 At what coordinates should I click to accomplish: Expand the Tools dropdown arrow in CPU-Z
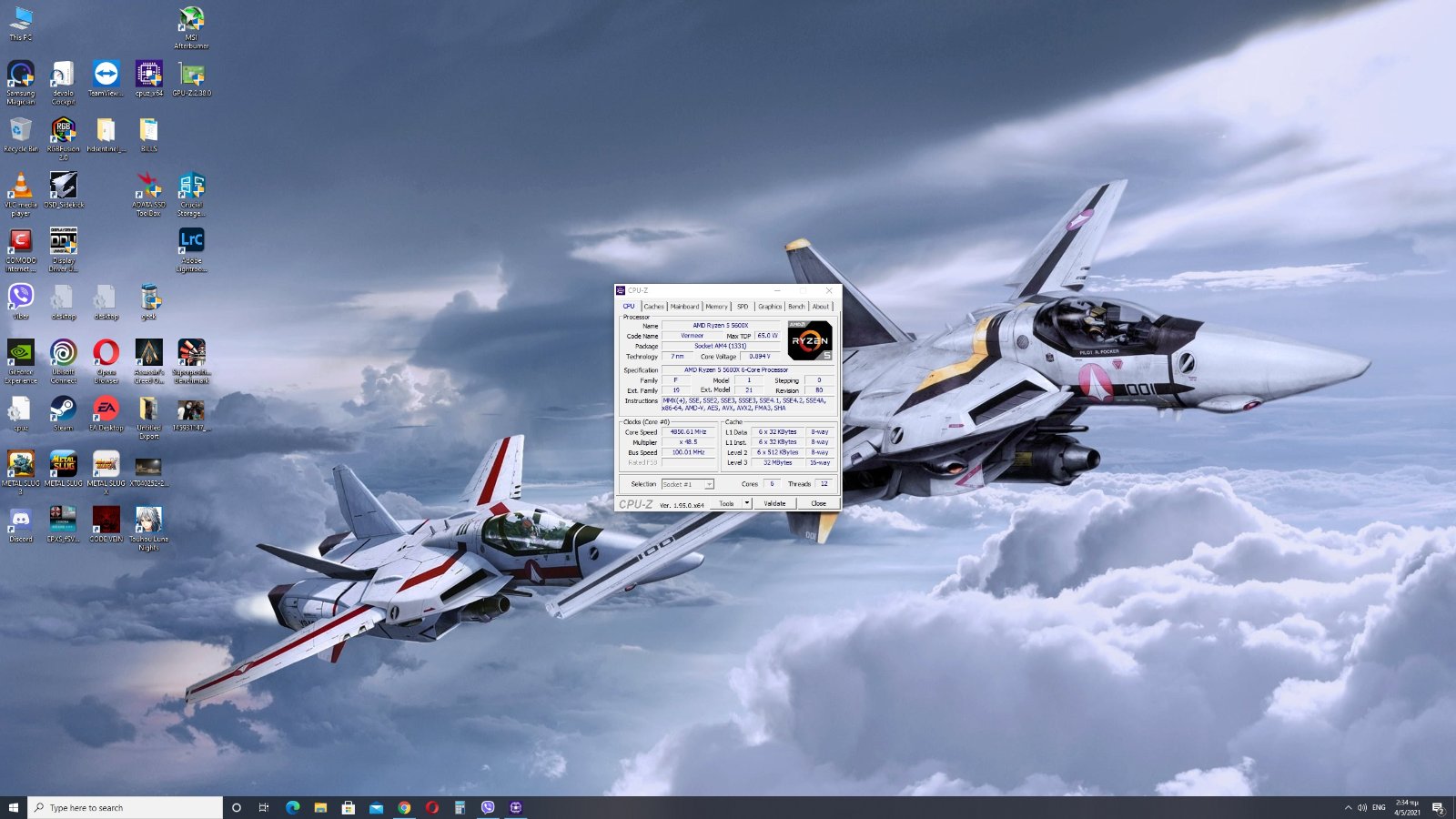[x=747, y=503]
